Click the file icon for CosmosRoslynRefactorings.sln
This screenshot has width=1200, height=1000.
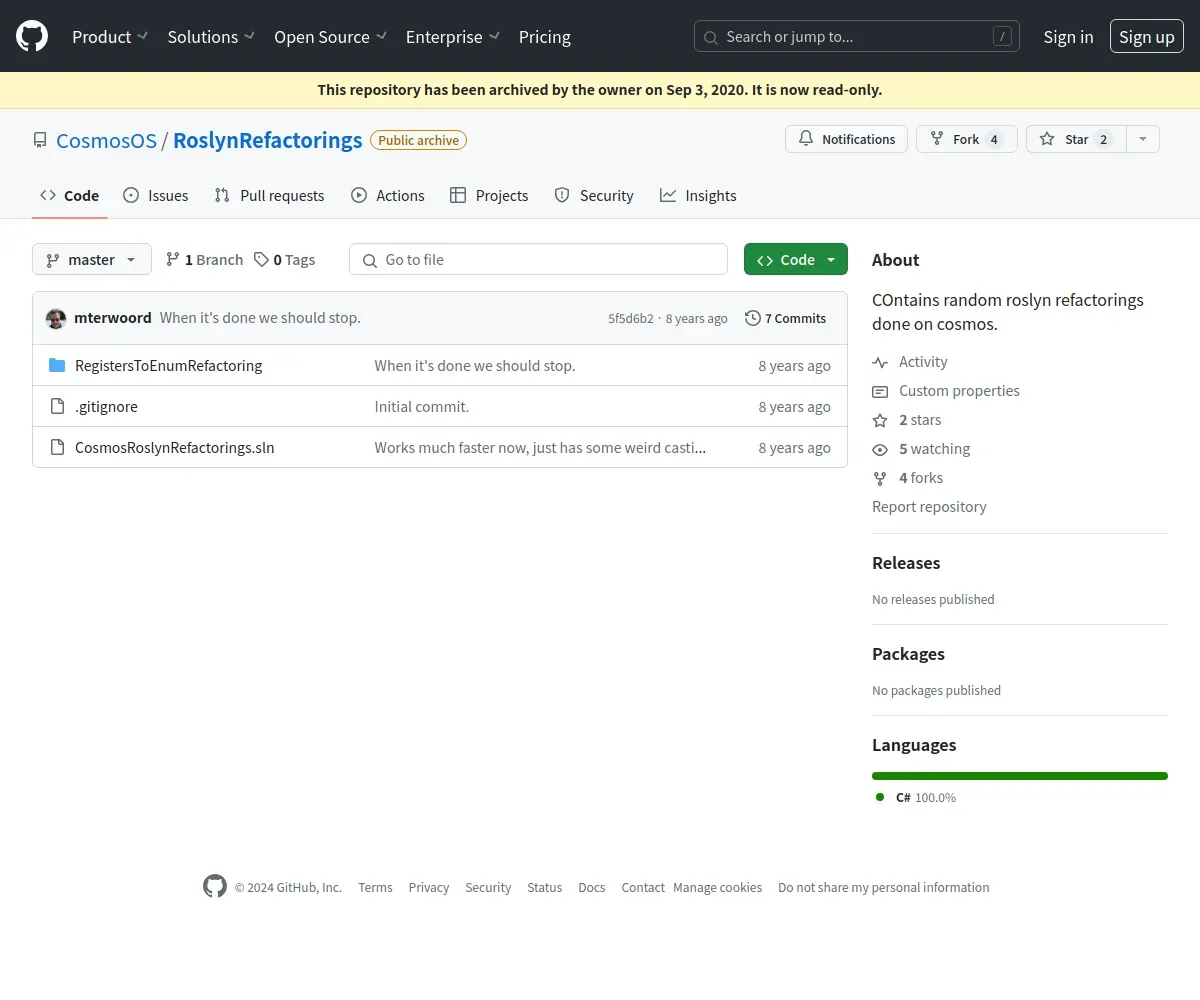(57, 447)
